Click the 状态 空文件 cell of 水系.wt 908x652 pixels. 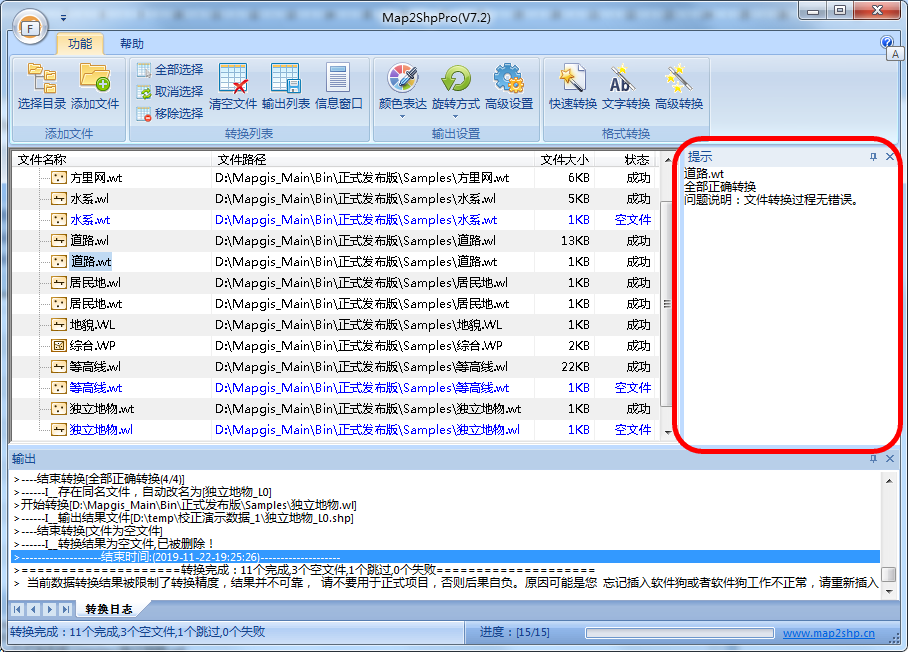[x=632, y=220]
